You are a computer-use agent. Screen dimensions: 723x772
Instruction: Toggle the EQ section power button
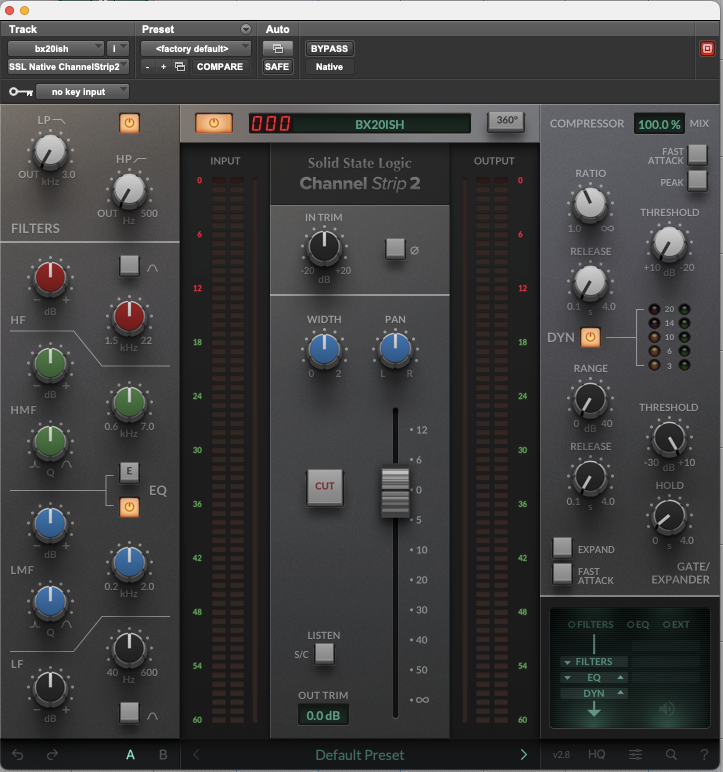[129, 507]
